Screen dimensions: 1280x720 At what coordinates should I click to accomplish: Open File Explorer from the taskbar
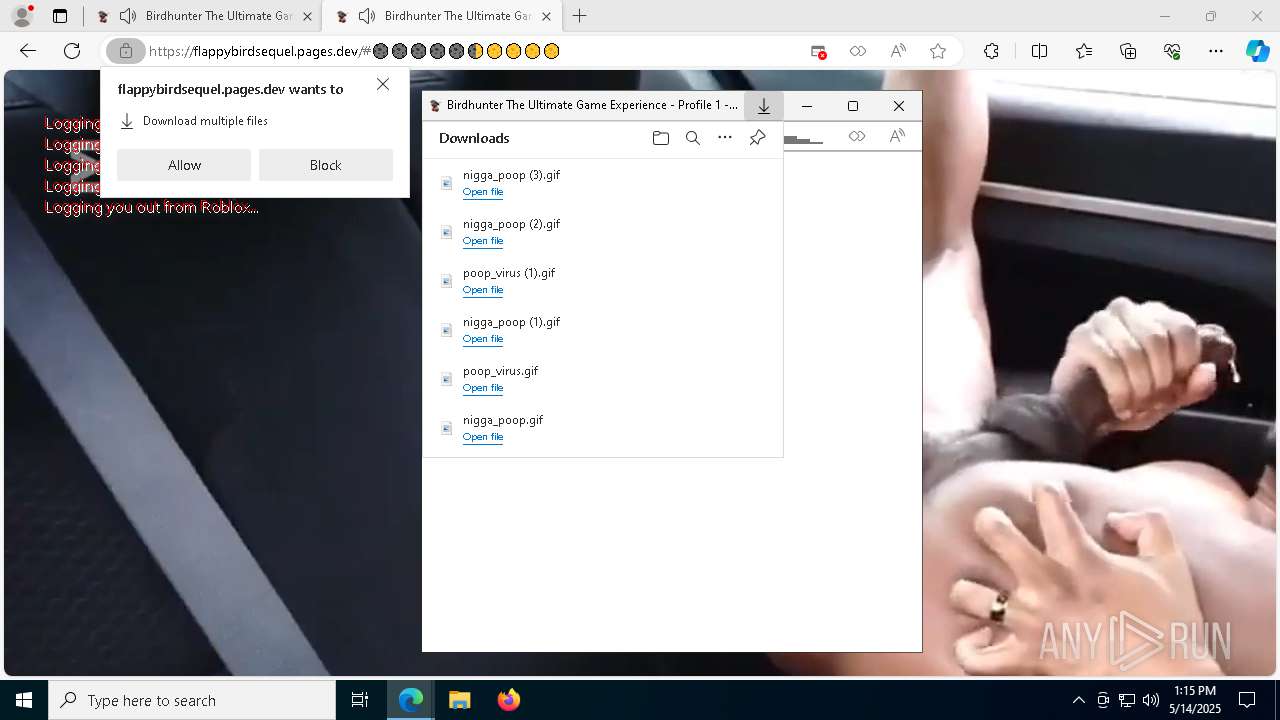point(459,700)
